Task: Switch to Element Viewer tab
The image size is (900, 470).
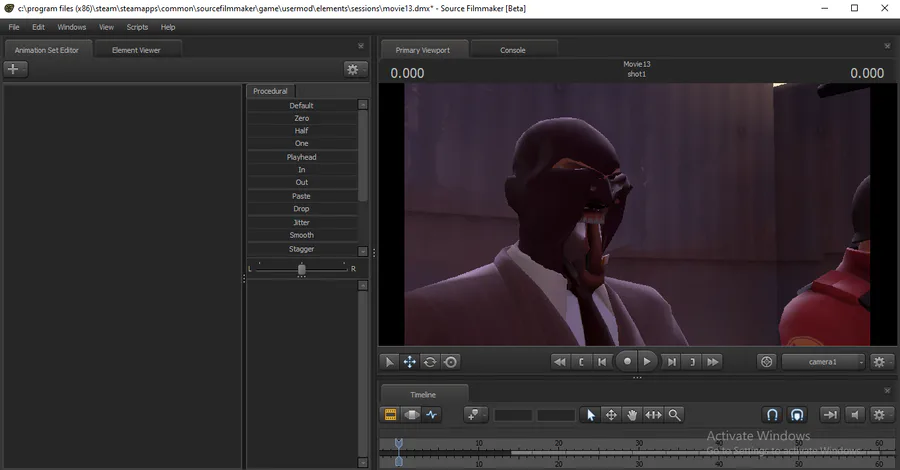Action: click(136, 50)
